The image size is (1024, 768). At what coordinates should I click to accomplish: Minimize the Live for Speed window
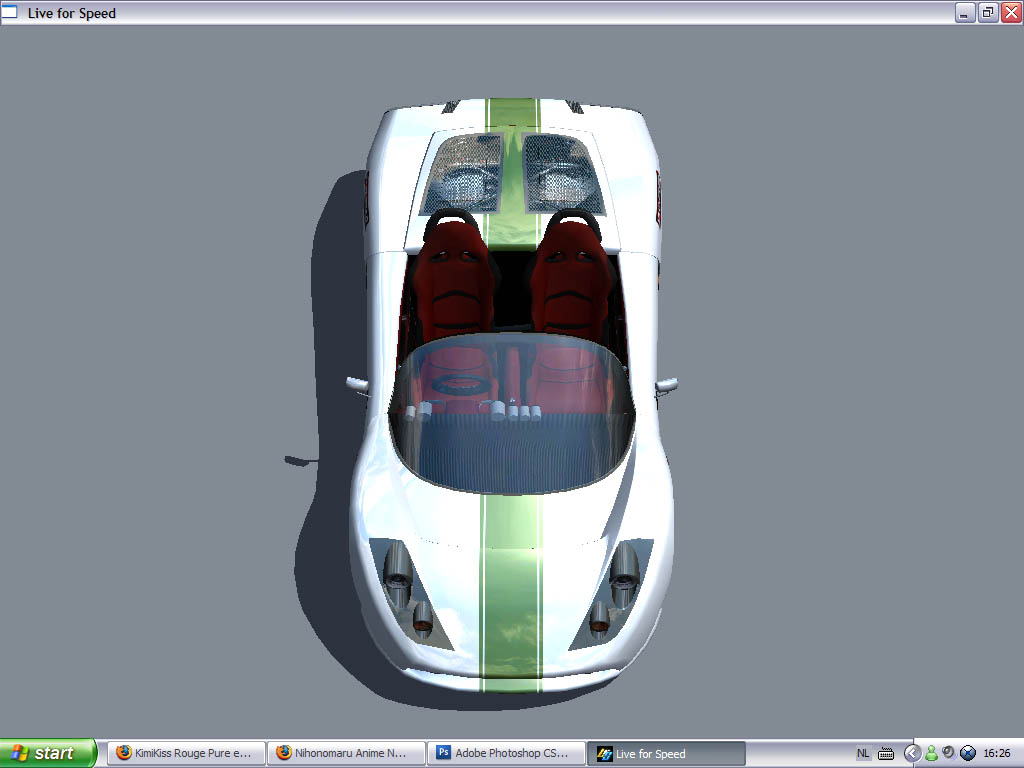[965, 12]
